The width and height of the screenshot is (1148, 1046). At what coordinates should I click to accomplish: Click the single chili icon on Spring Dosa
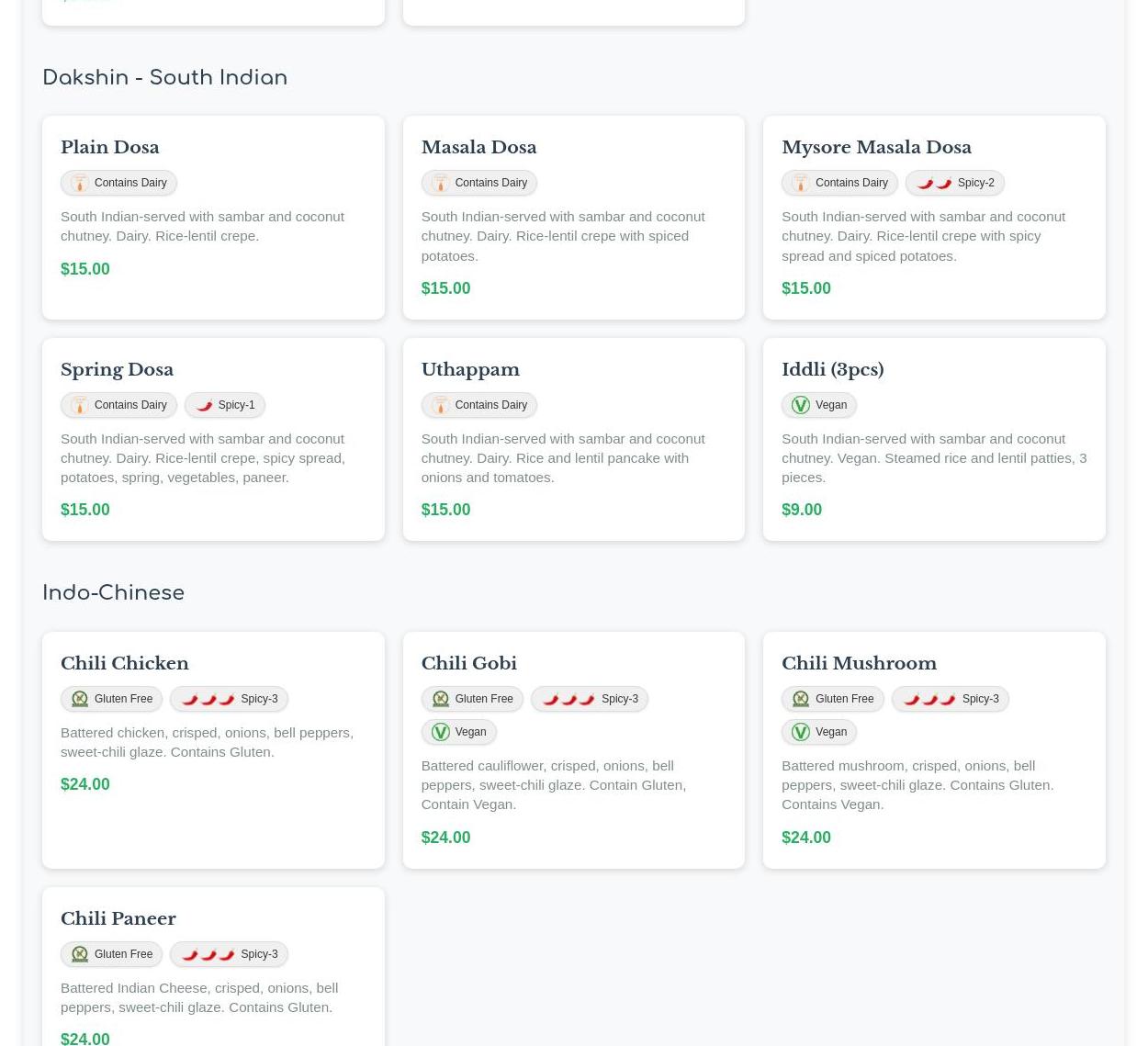204,405
